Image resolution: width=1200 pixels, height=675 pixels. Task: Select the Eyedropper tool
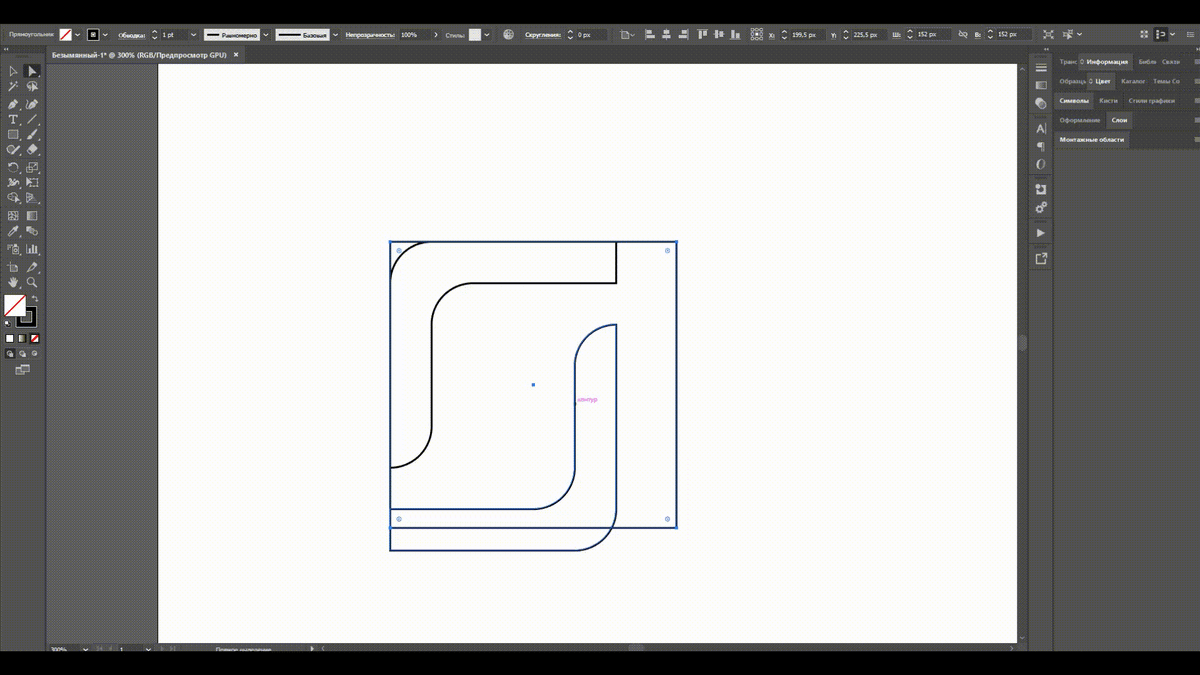[x=13, y=231]
